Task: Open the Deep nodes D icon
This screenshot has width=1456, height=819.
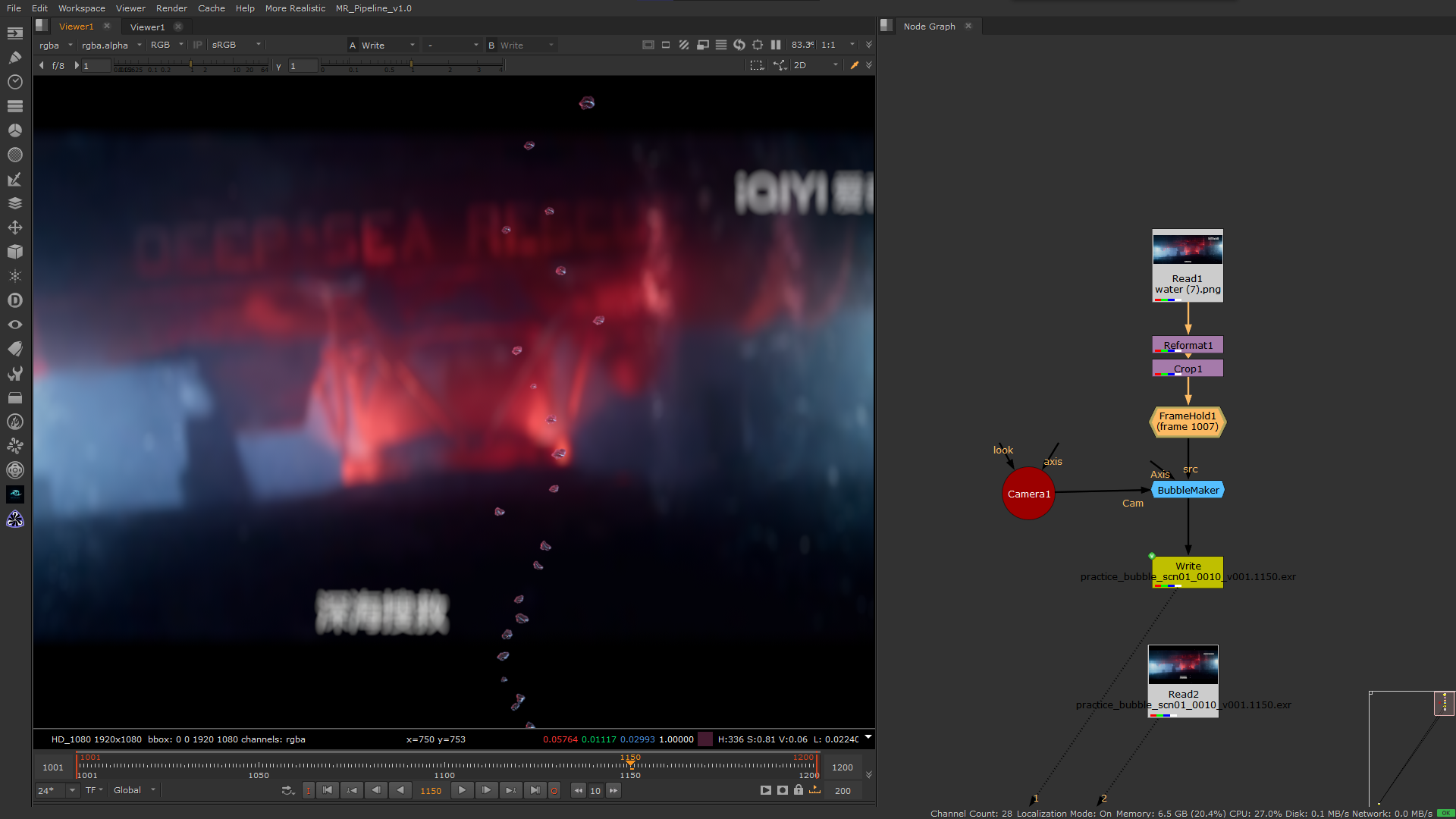Action: point(15,300)
